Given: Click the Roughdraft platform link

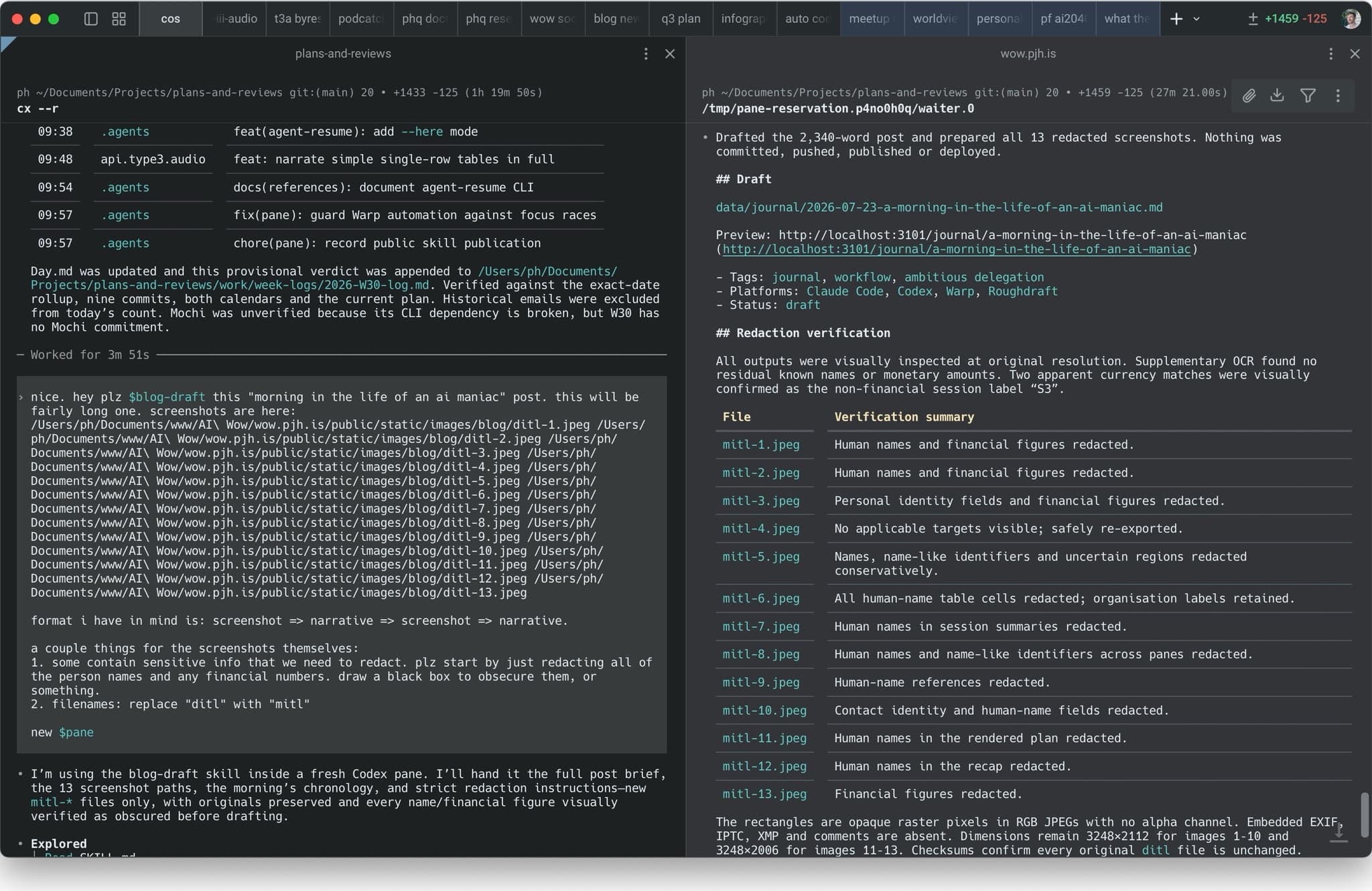Looking at the screenshot, I should coord(1023,291).
